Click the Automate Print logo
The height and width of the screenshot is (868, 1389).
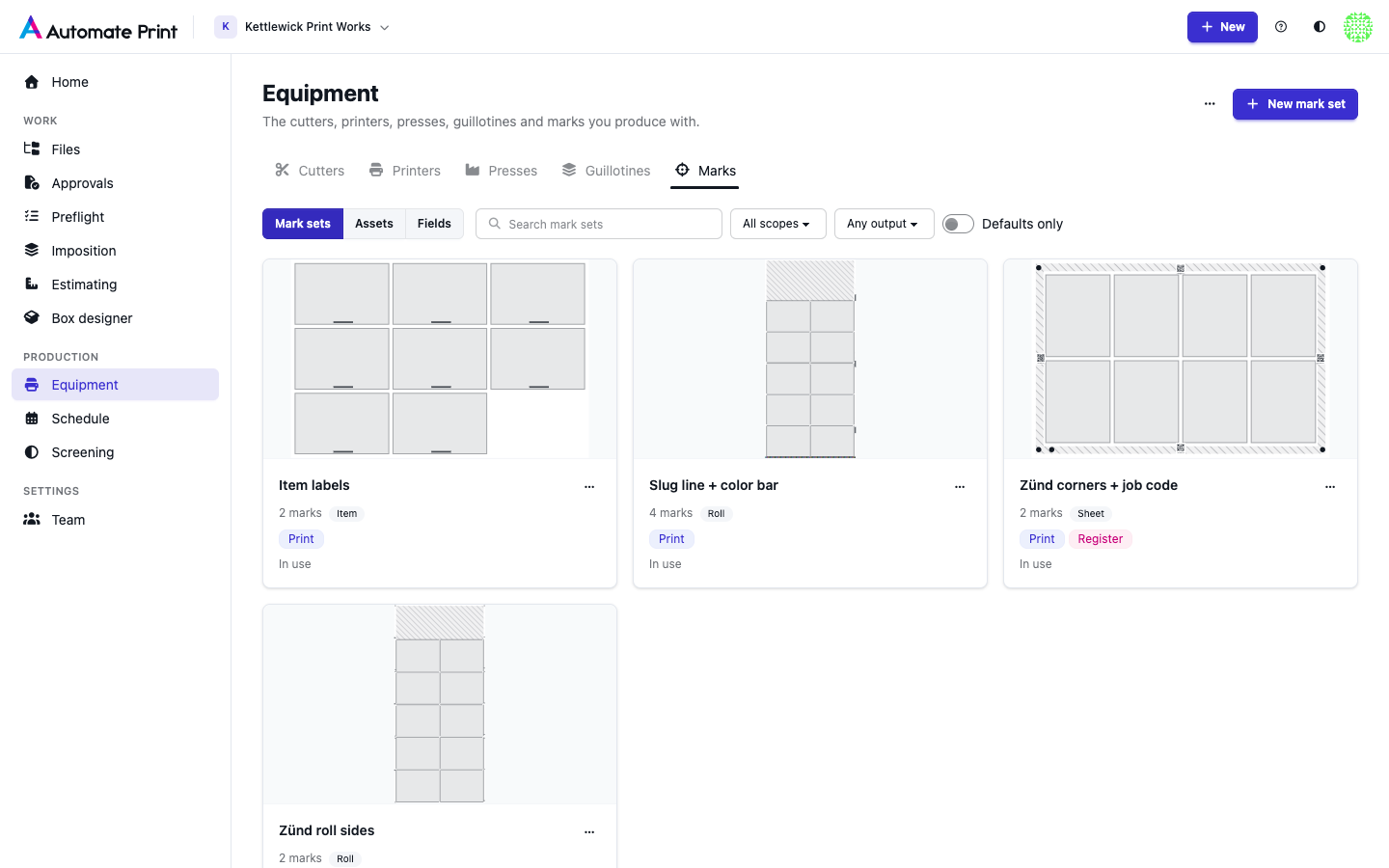pos(98,28)
